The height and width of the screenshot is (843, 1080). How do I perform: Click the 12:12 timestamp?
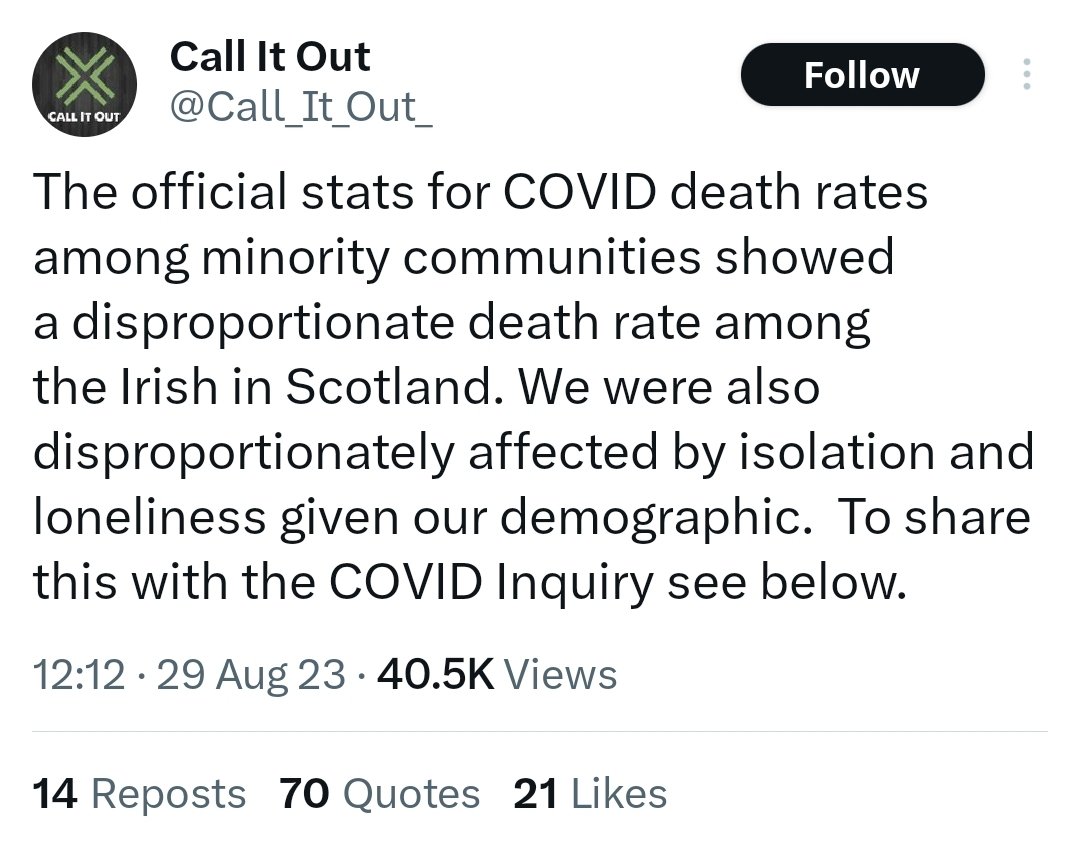(x=79, y=675)
